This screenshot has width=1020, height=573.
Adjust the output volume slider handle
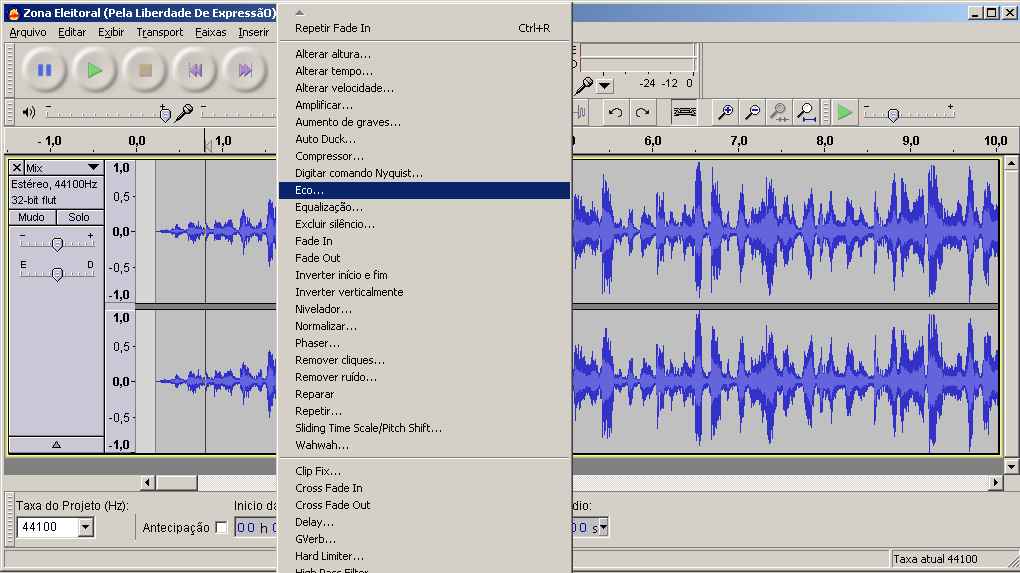coord(165,115)
